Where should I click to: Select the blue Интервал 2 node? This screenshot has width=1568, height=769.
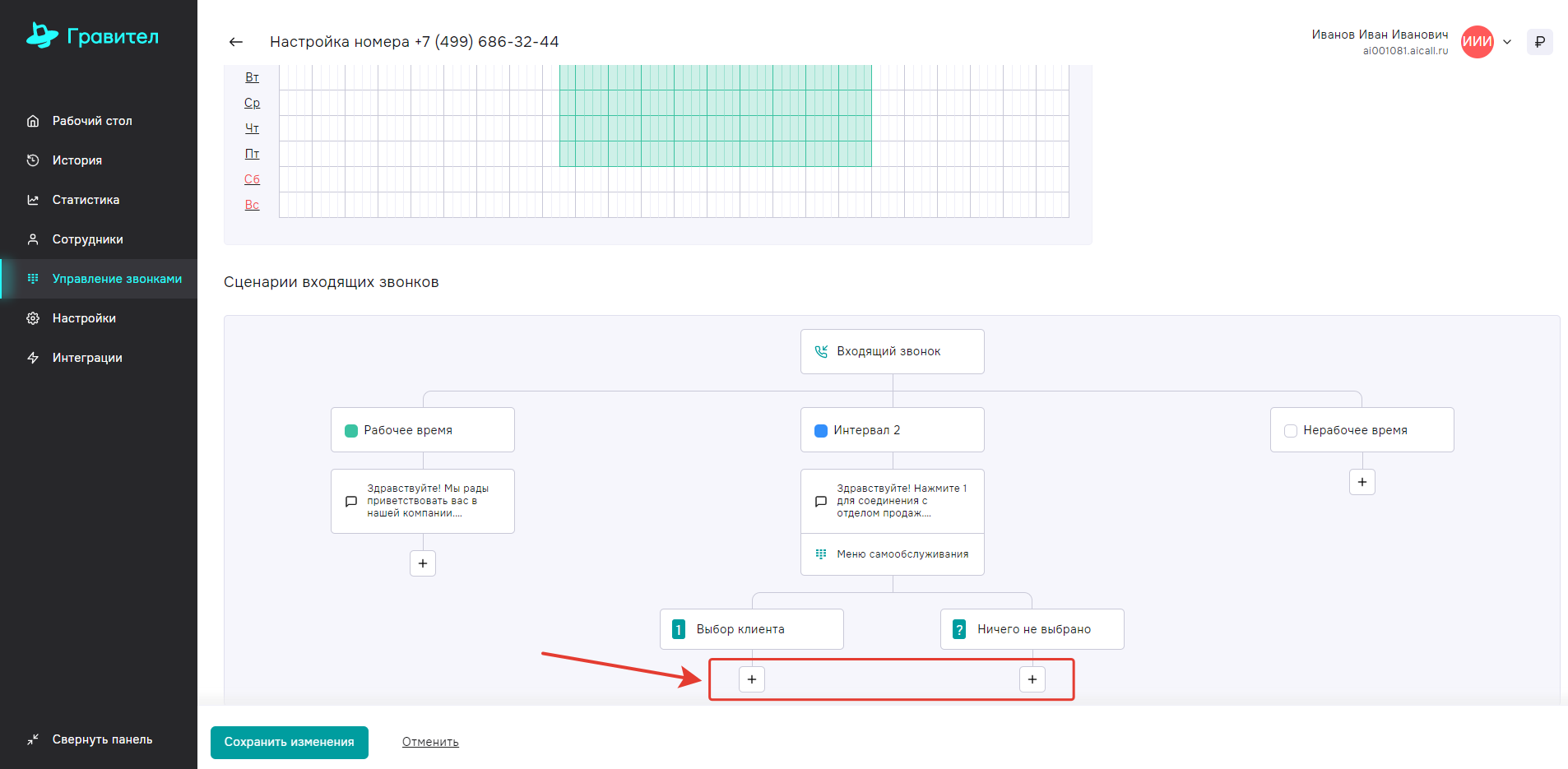892,430
